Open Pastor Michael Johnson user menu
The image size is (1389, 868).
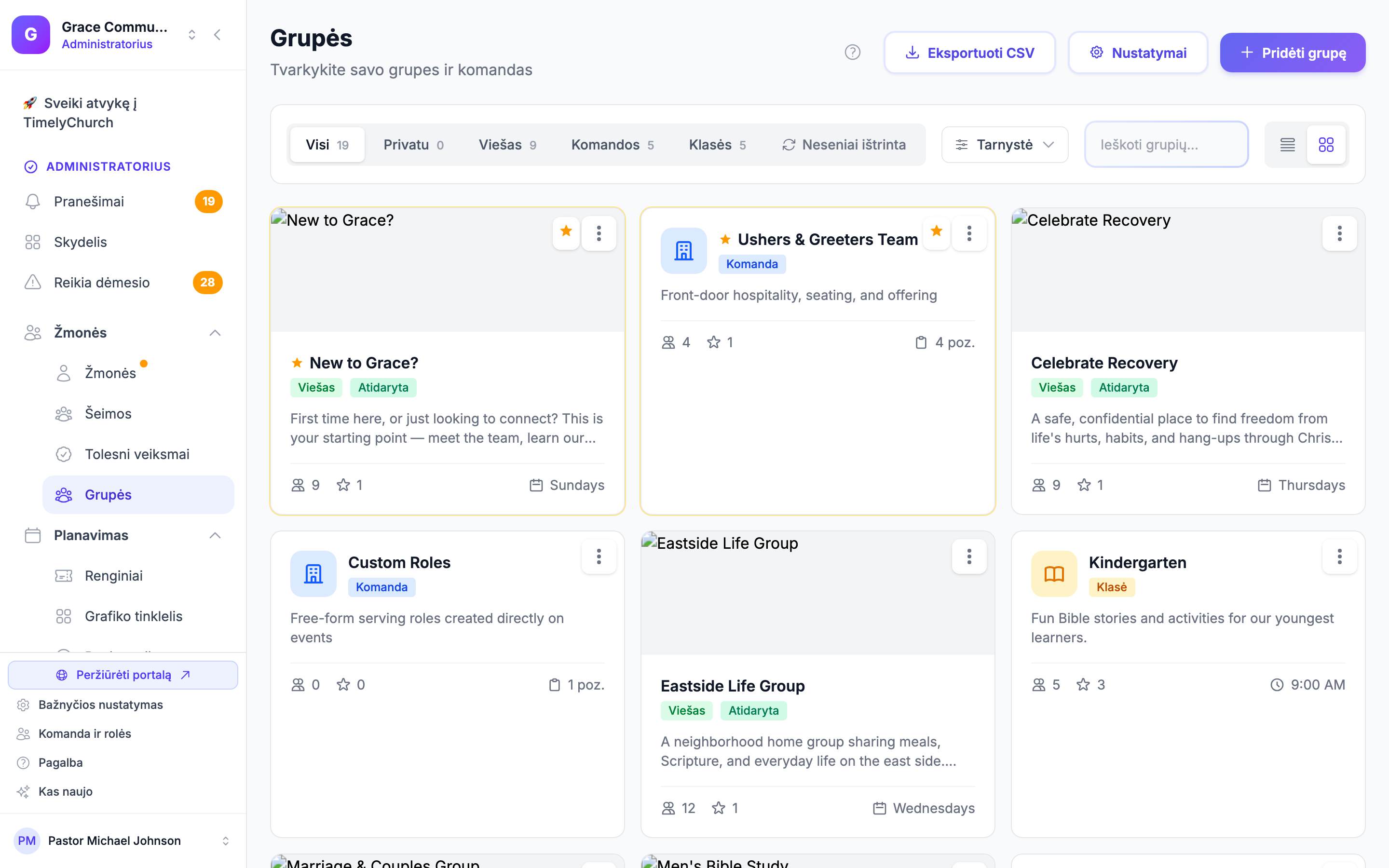click(x=123, y=841)
